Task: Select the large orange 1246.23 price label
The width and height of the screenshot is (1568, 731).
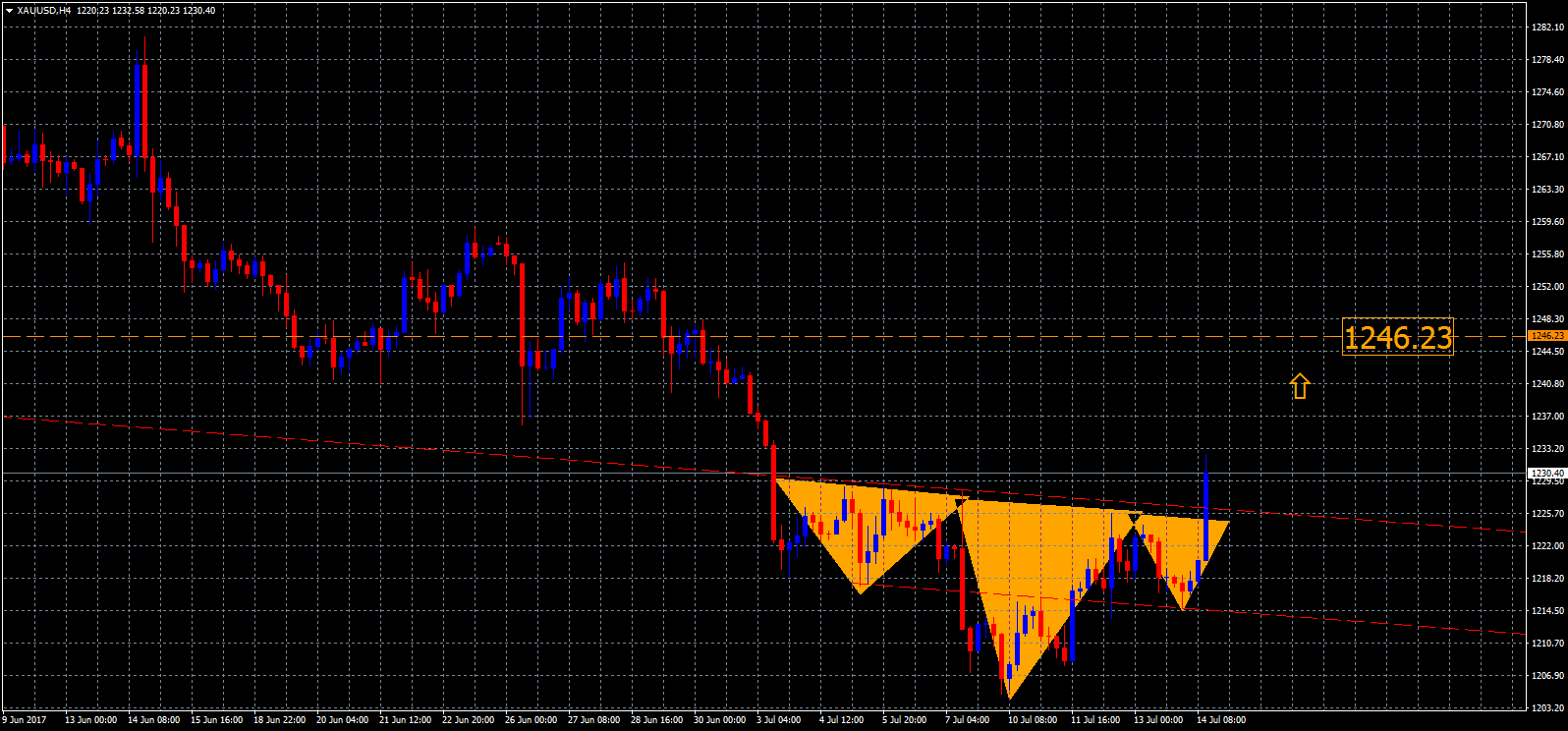Action: 1397,338
